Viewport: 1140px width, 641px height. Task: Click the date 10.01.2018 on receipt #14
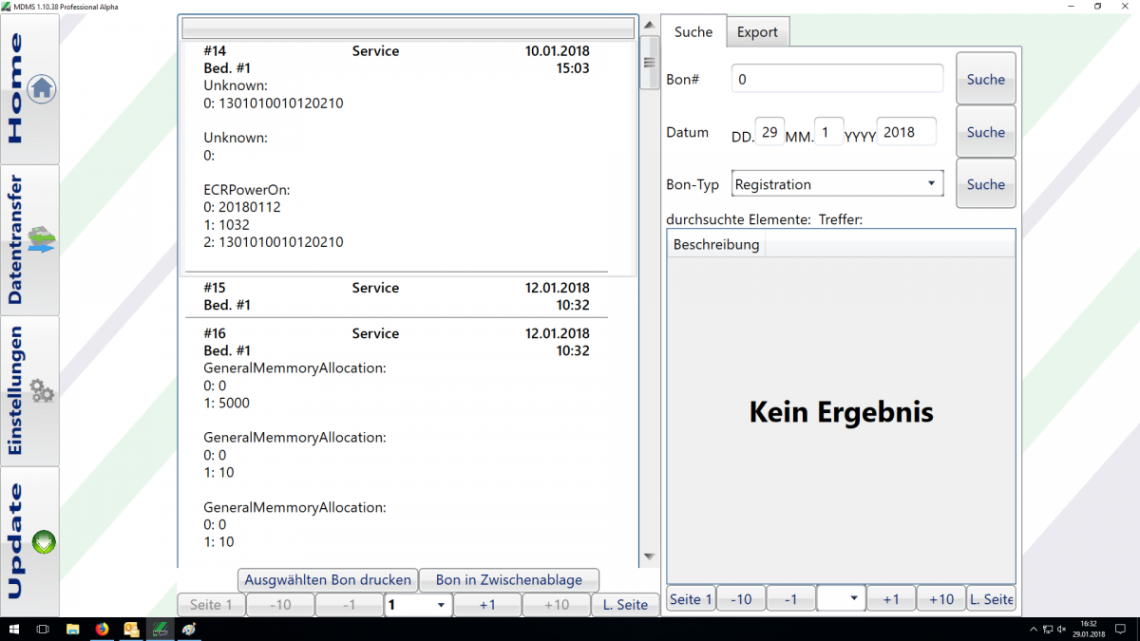point(557,51)
